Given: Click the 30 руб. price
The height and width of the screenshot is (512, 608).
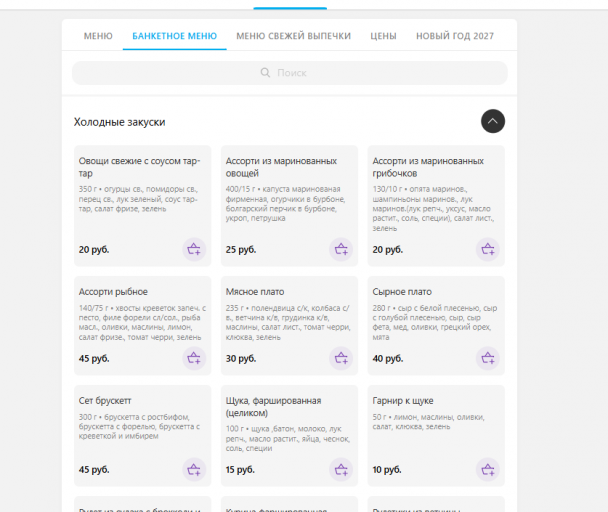Looking at the screenshot, I should click(x=241, y=358).
